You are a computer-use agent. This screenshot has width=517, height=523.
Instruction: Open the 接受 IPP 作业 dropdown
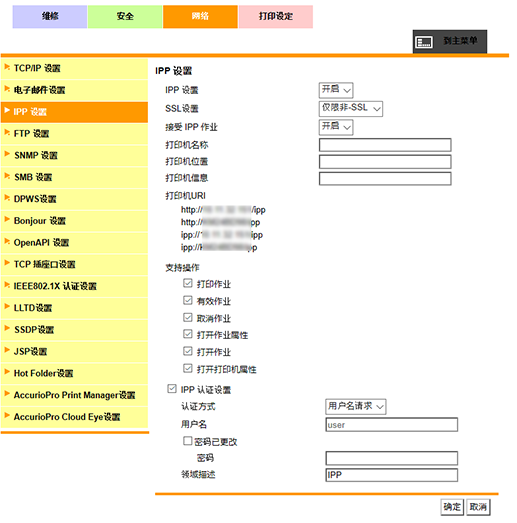pyautogui.click(x=336, y=127)
